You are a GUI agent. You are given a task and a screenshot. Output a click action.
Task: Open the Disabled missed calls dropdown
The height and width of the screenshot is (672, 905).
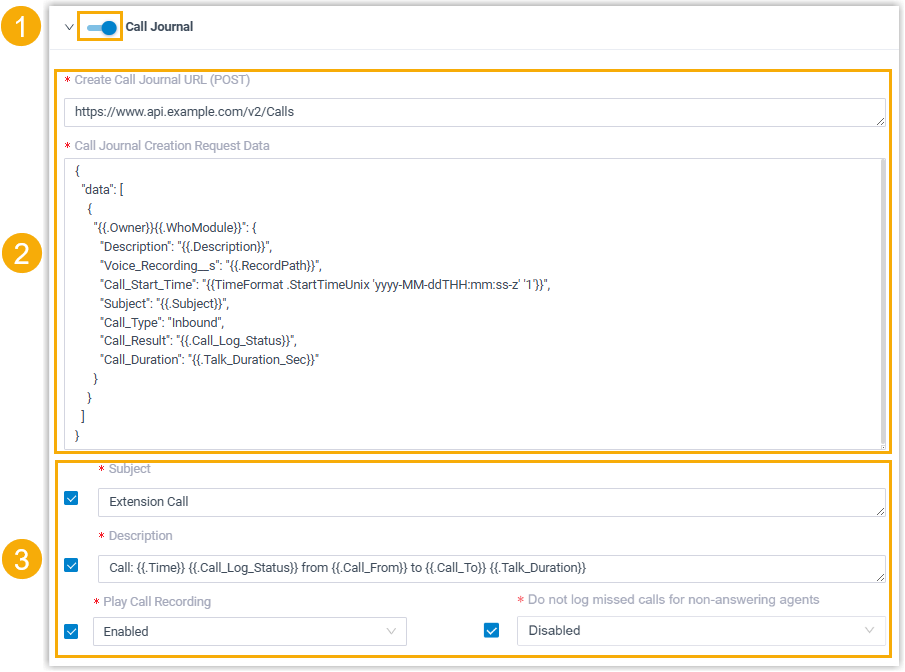pos(700,630)
